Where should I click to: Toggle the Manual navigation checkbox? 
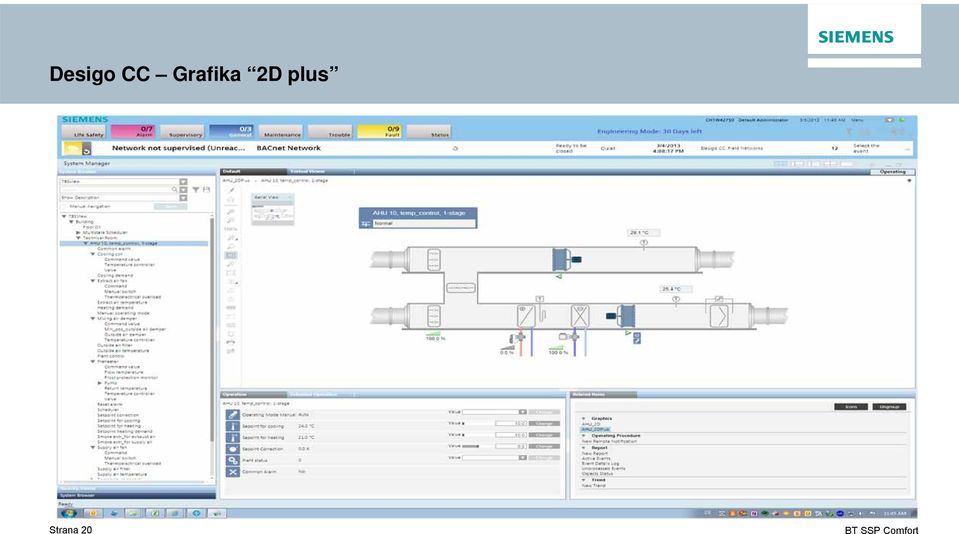(x=64, y=207)
